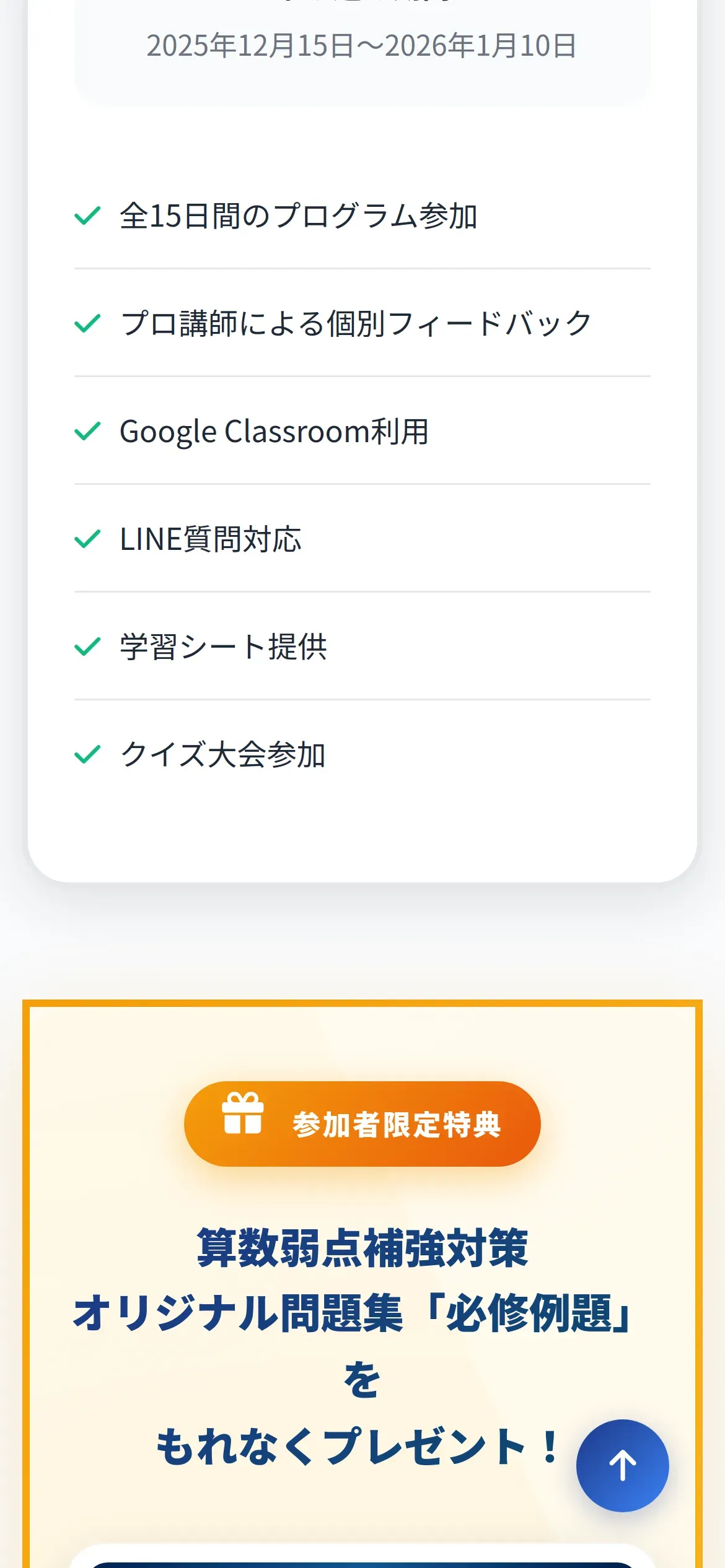Click the Google Classroom利用 list item
This screenshot has width=725, height=1568.
(x=362, y=431)
